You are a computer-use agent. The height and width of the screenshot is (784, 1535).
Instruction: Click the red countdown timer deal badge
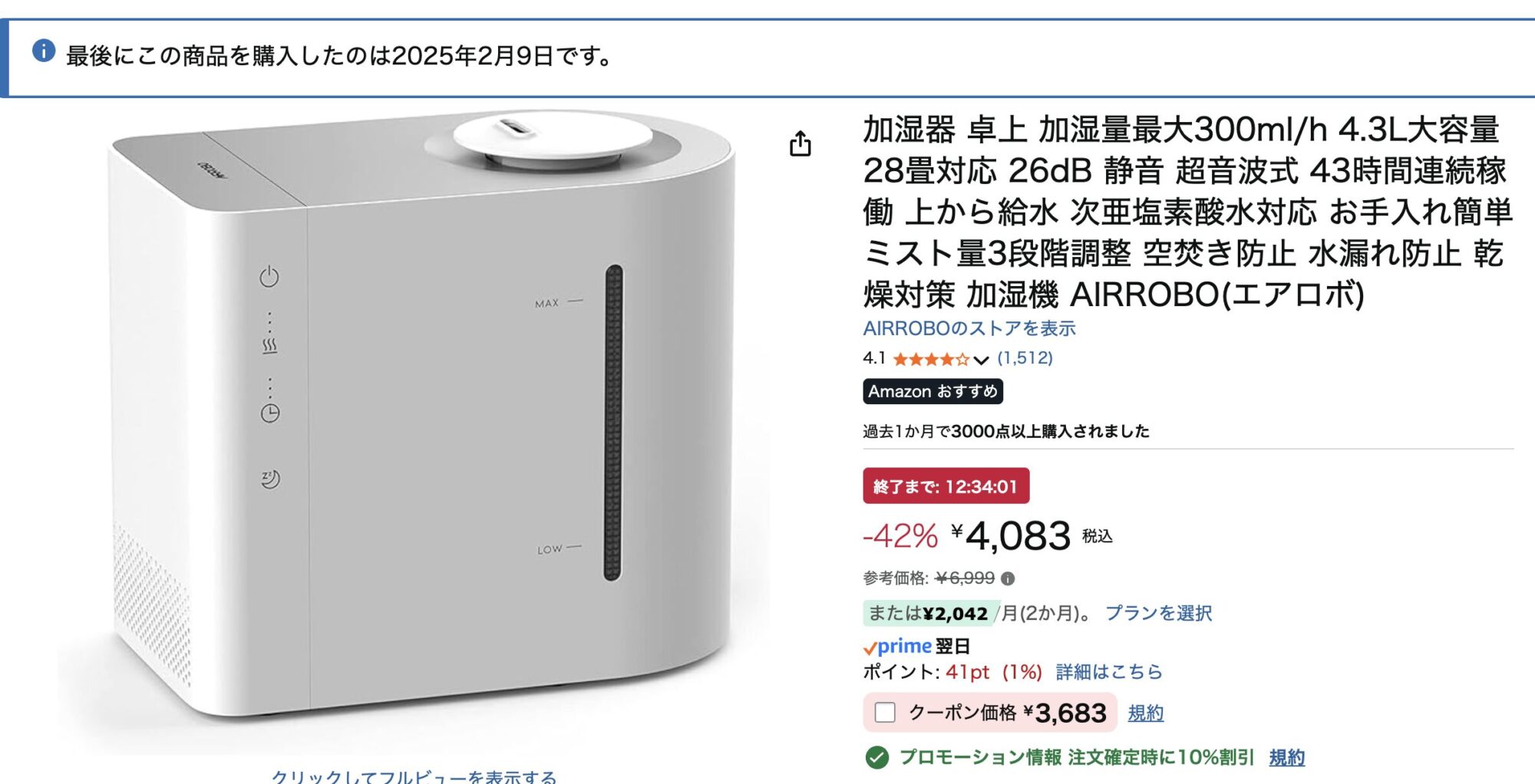pyautogui.click(x=946, y=486)
